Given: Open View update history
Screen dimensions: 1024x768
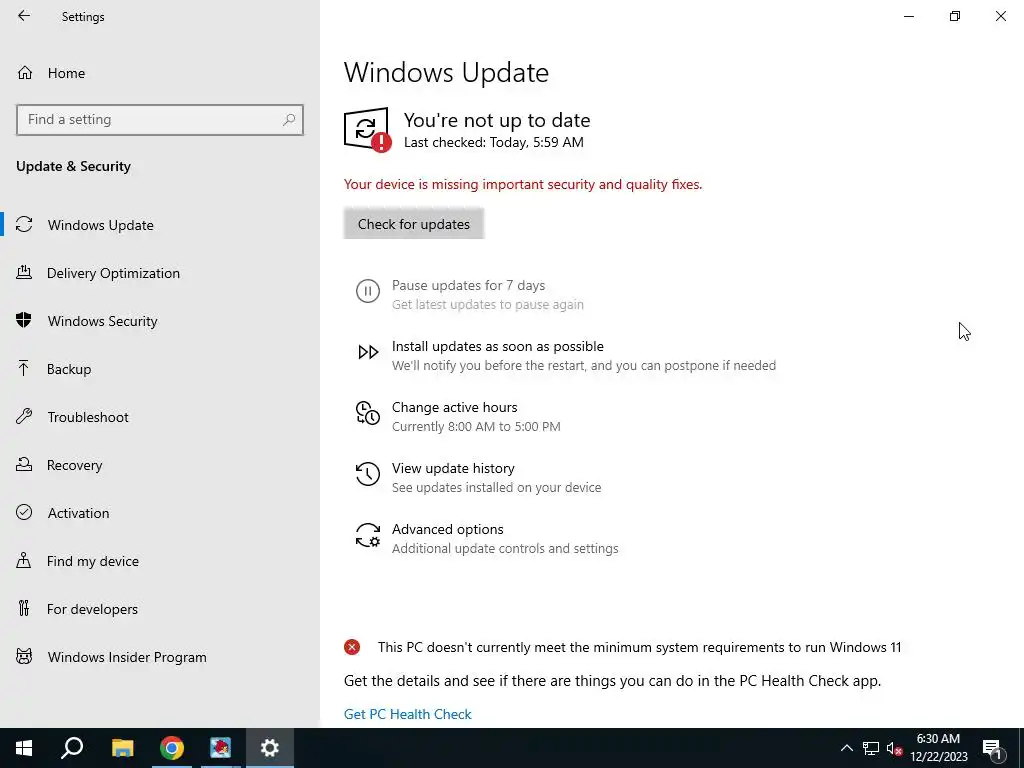Looking at the screenshot, I should (x=453, y=468).
